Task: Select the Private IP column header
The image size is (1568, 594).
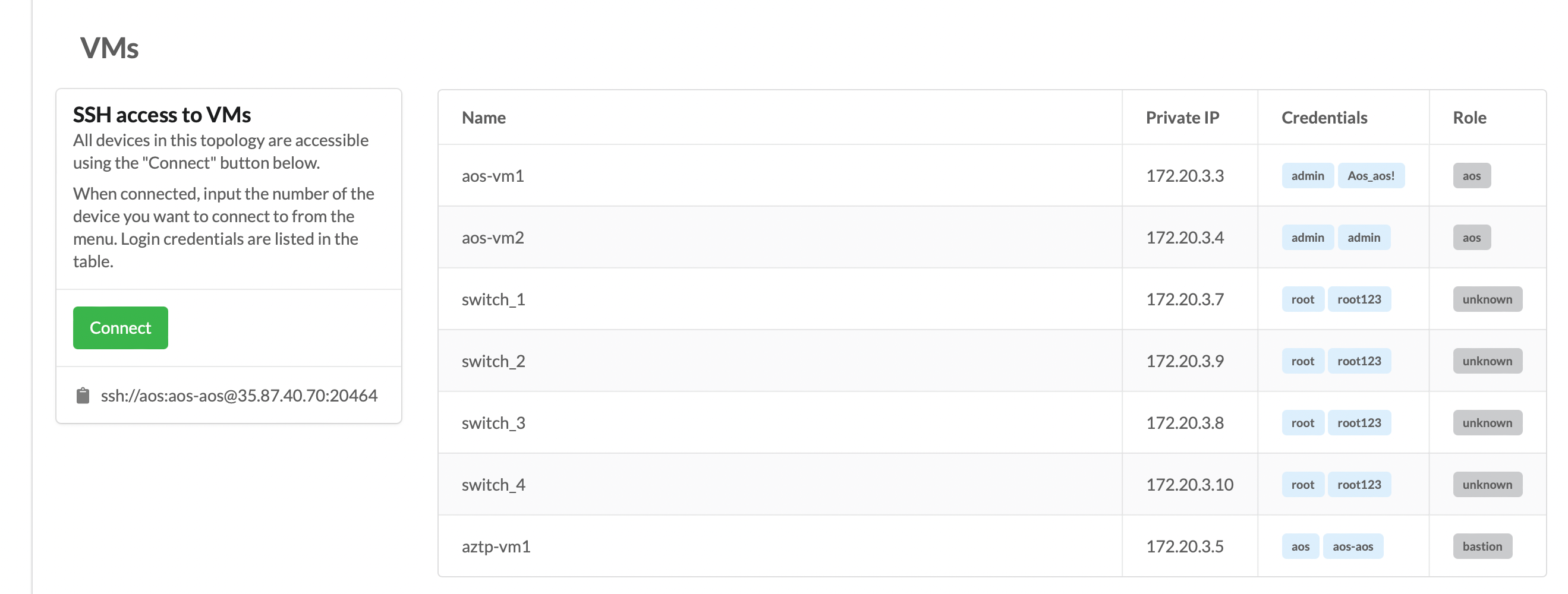Action: click(x=1182, y=118)
